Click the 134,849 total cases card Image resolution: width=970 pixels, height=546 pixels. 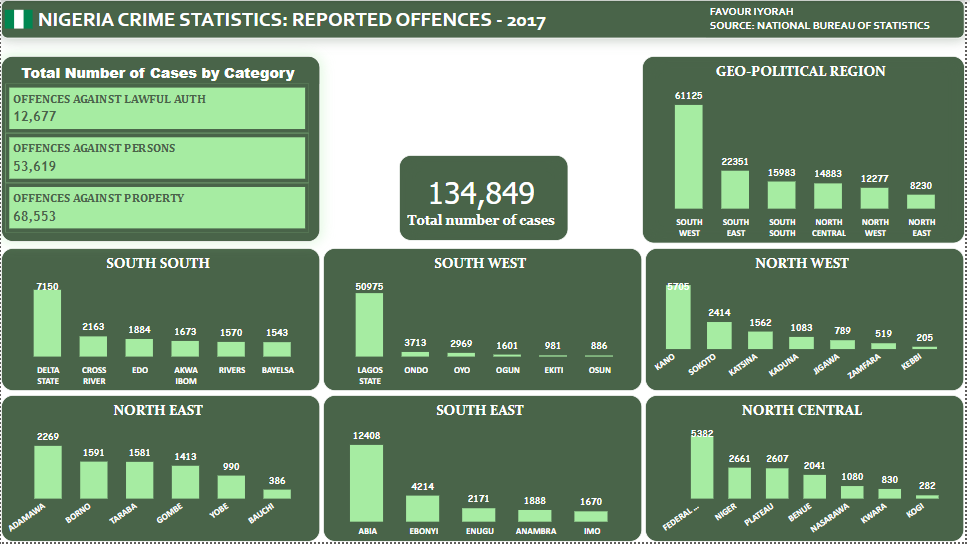point(482,198)
